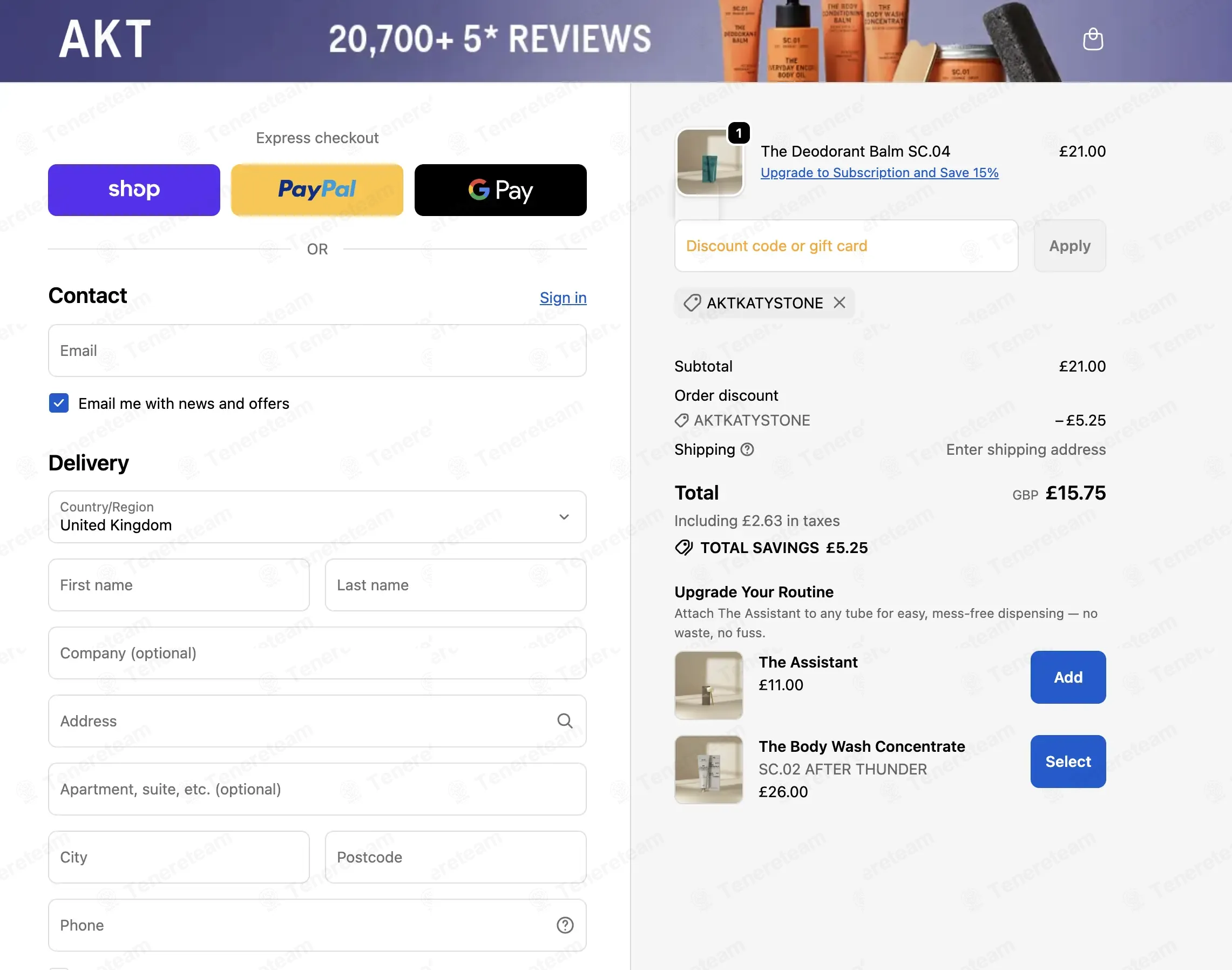Viewport: 1232px width, 970px height.
Task: Click the Contact section heading
Action: pyautogui.click(x=87, y=295)
